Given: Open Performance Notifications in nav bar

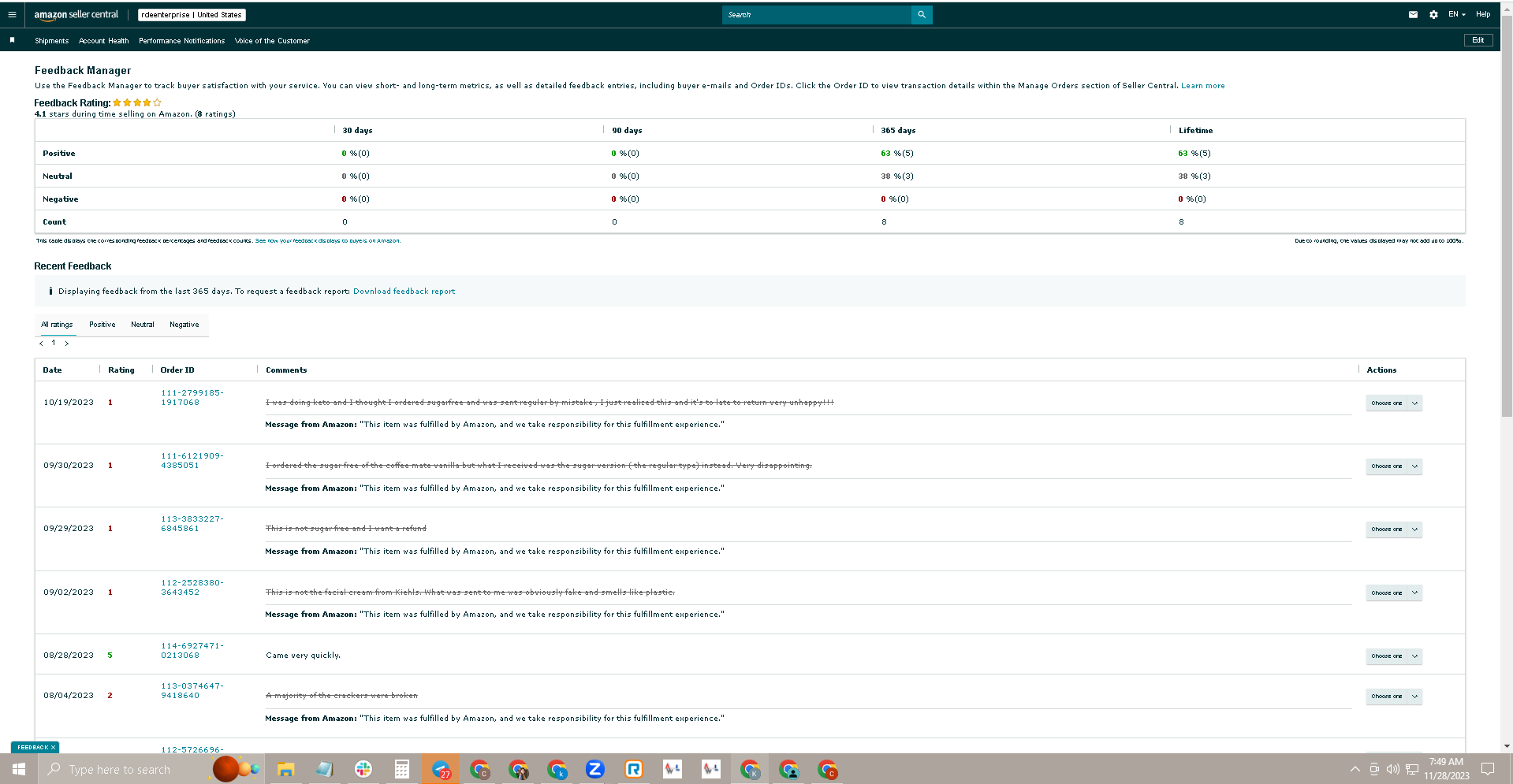Looking at the screenshot, I should point(182,41).
